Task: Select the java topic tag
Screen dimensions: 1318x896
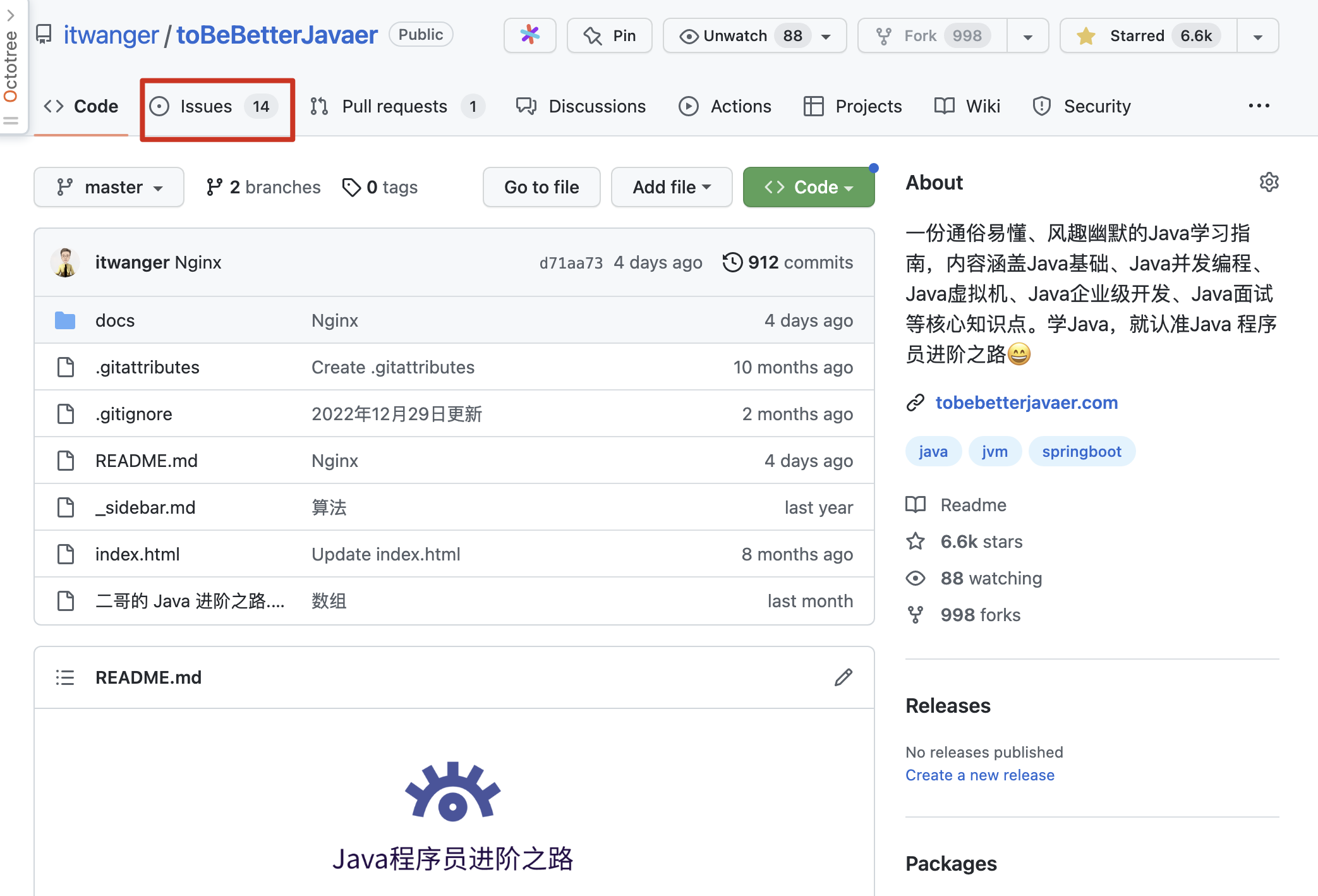Action: (x=933, y=451)
